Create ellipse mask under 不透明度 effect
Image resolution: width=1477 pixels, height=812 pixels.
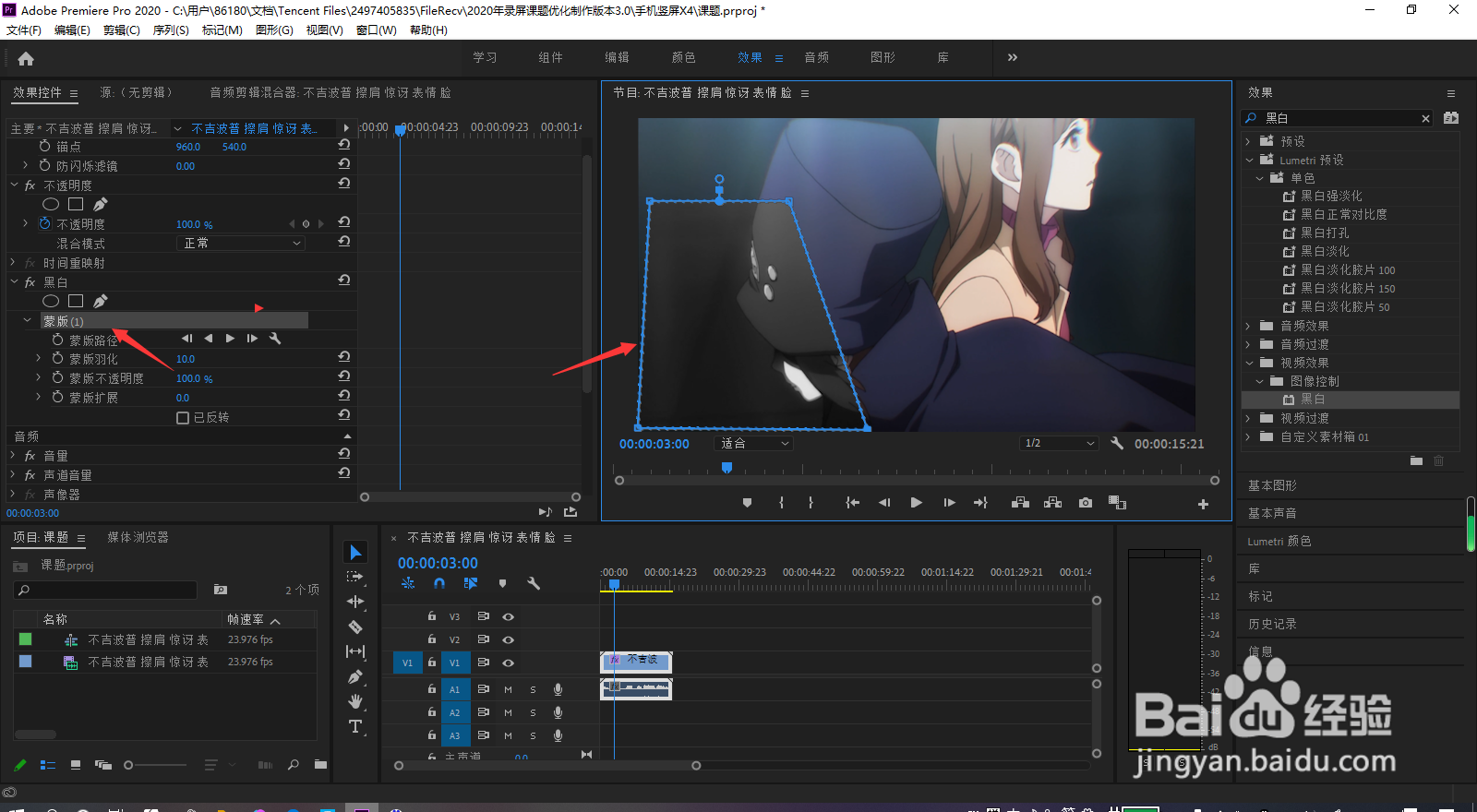coord(51,204)
